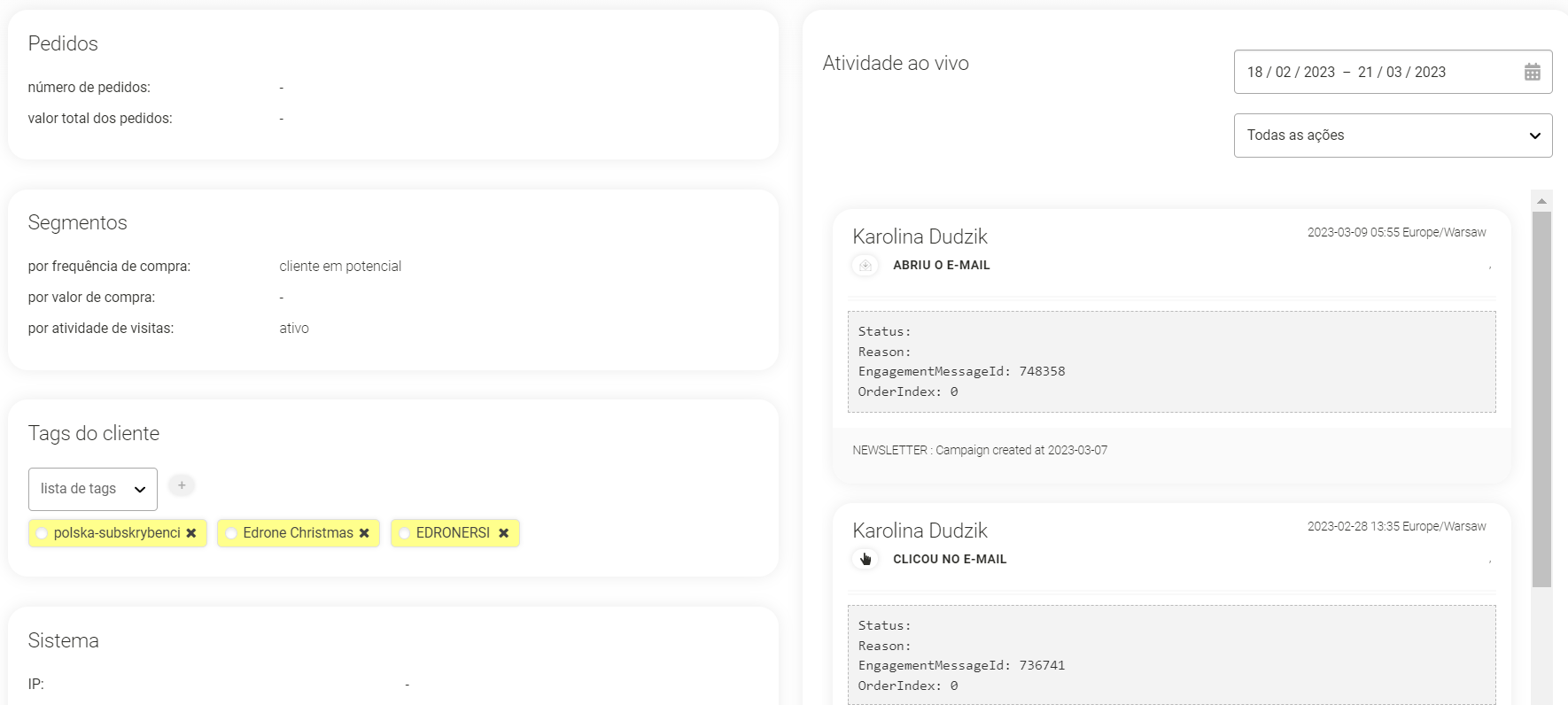
Task: Click the IP: label in Sistema
Action: (x=35, y=684)
